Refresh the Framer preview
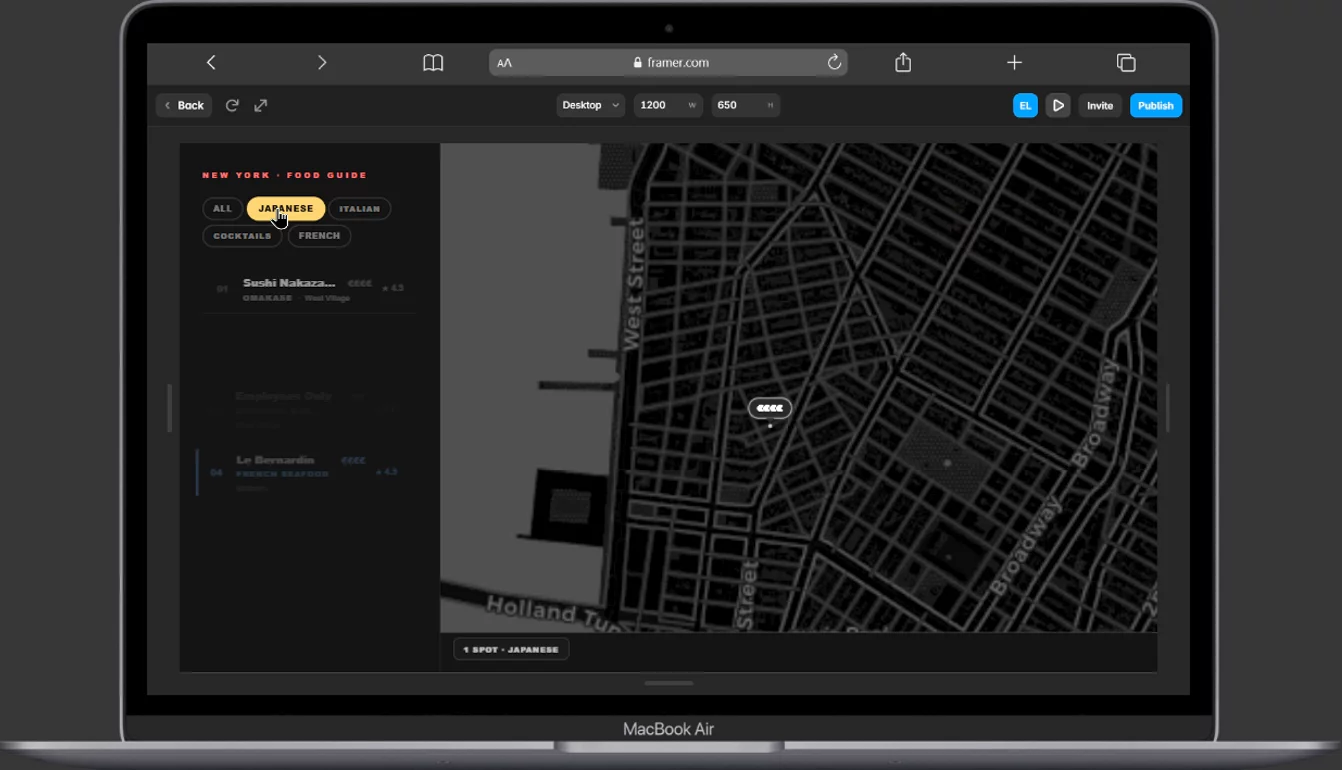Image resolution: width=1342 pixels, height=770 pixels. (232, 105)
